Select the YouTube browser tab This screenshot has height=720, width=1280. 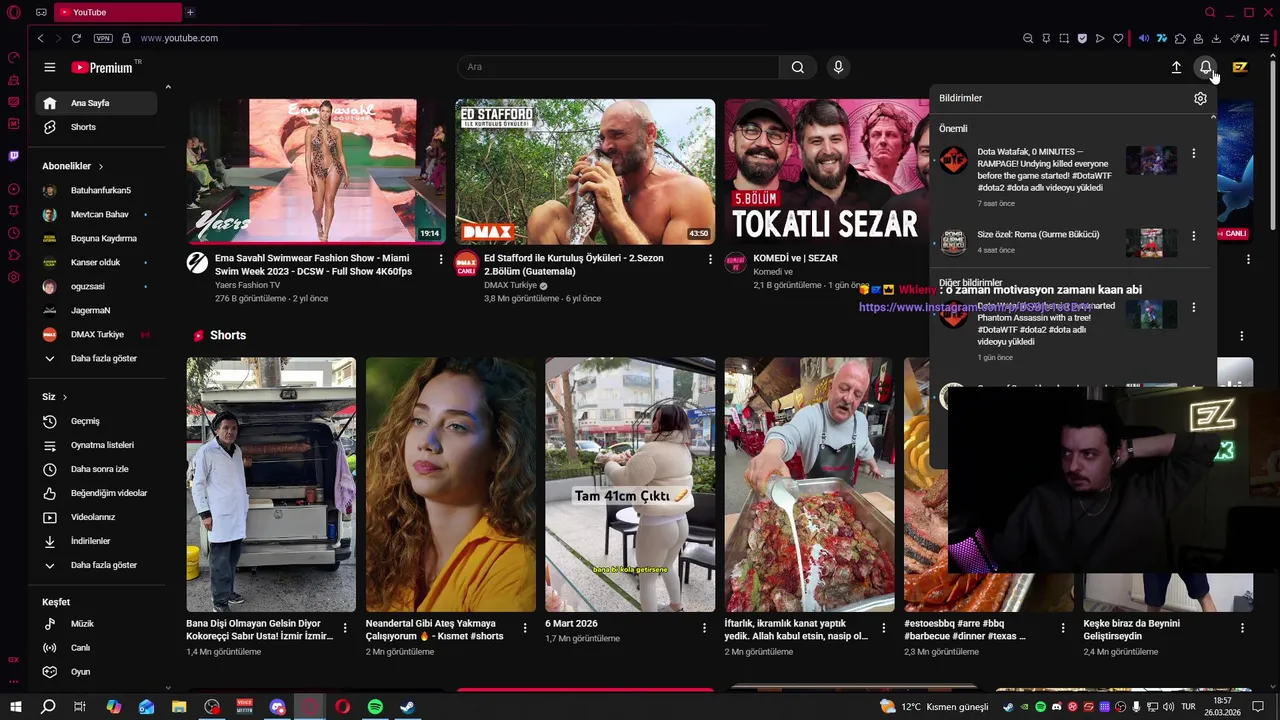pos(117,12)
